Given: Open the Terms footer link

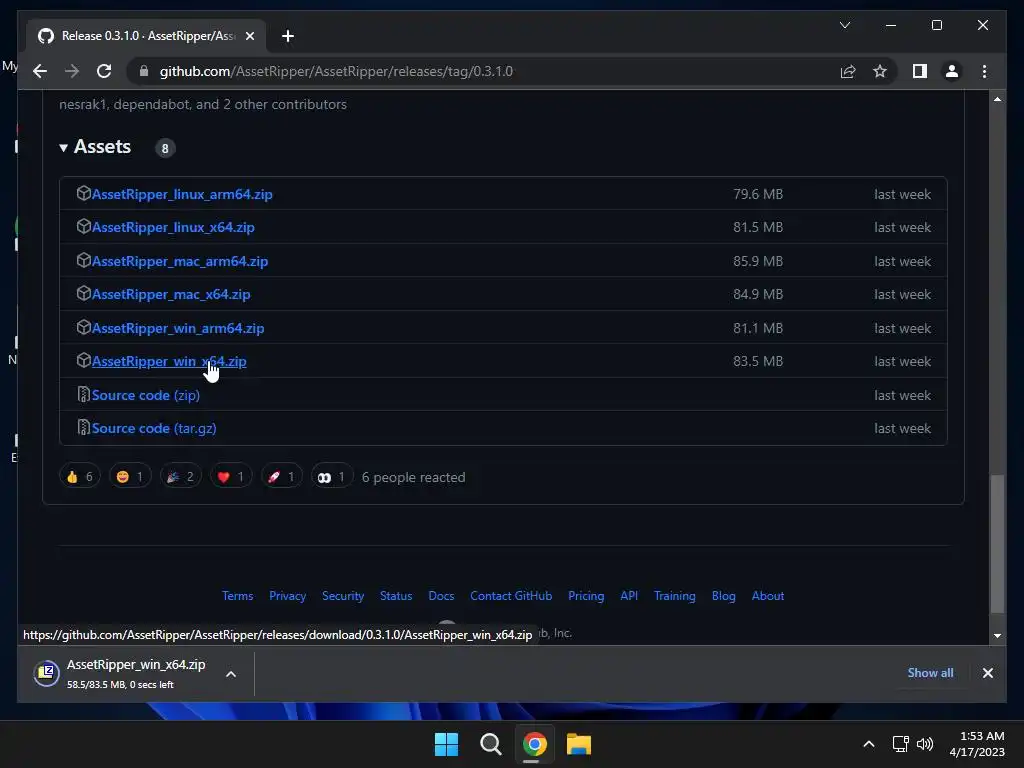Looking at the screenshot, I should click(x=237, y=596).
